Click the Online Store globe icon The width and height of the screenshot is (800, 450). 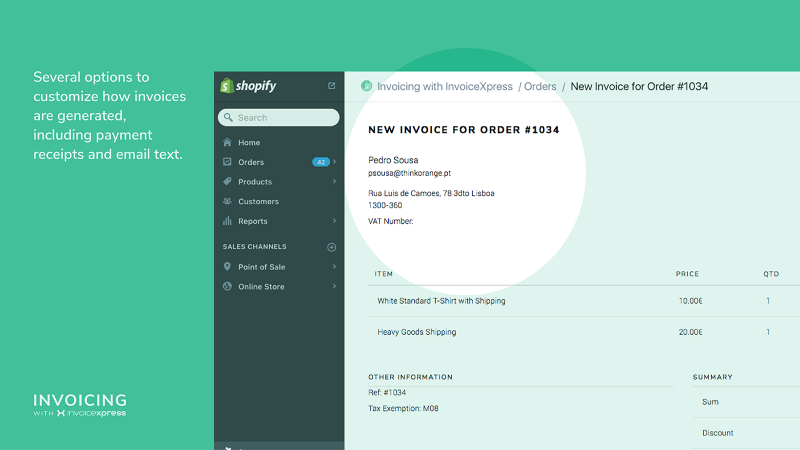(227, 286)
